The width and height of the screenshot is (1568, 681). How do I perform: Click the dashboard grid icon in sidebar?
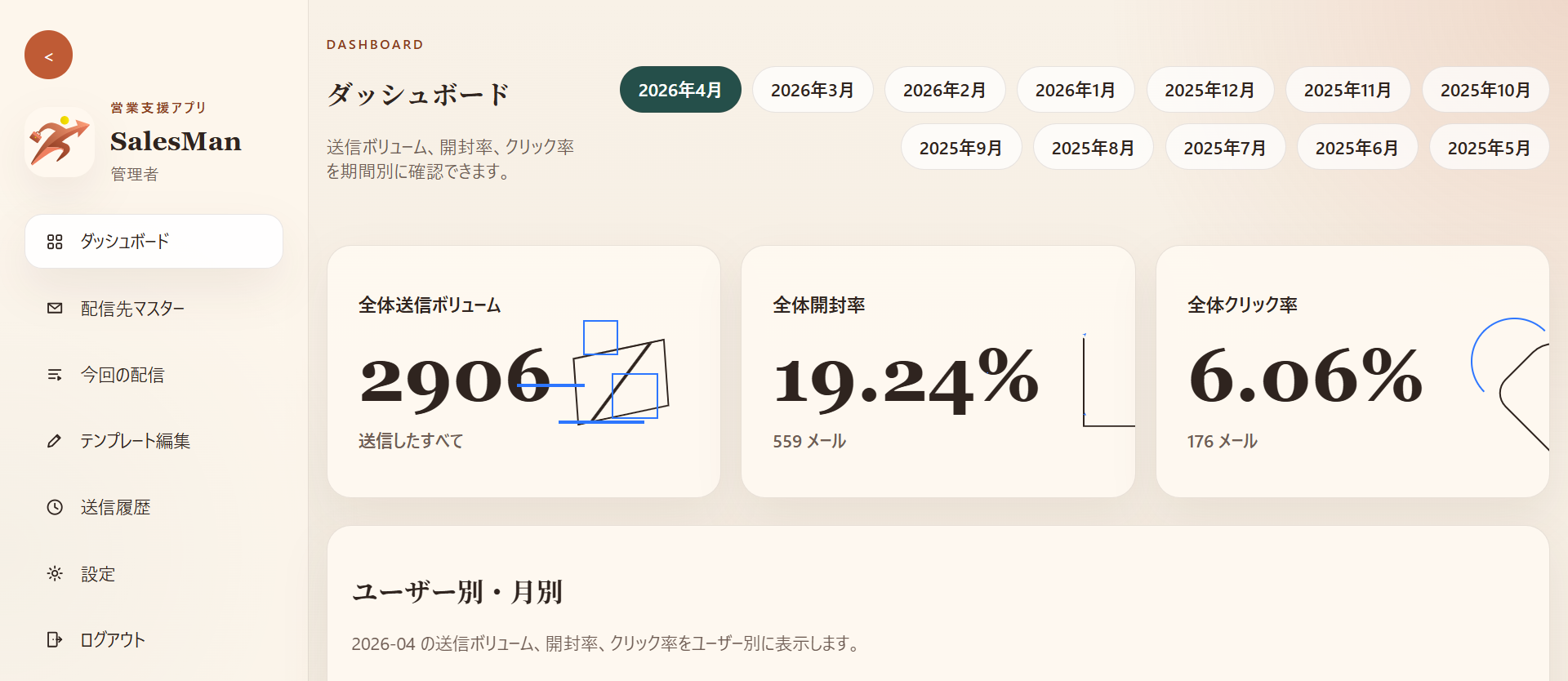click(55, 242)
